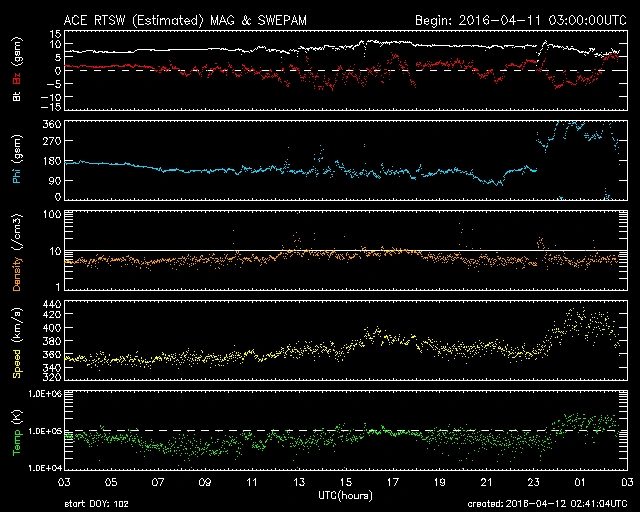The image size is (640, 512).
Task: Click the Begin date timestamp text
Action: (519, 20)
